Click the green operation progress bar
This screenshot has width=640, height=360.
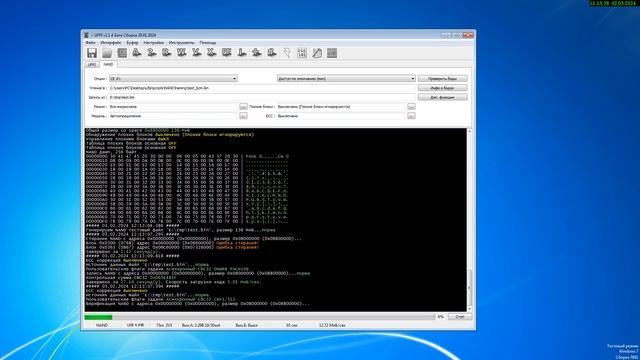(x=260, y=317)
